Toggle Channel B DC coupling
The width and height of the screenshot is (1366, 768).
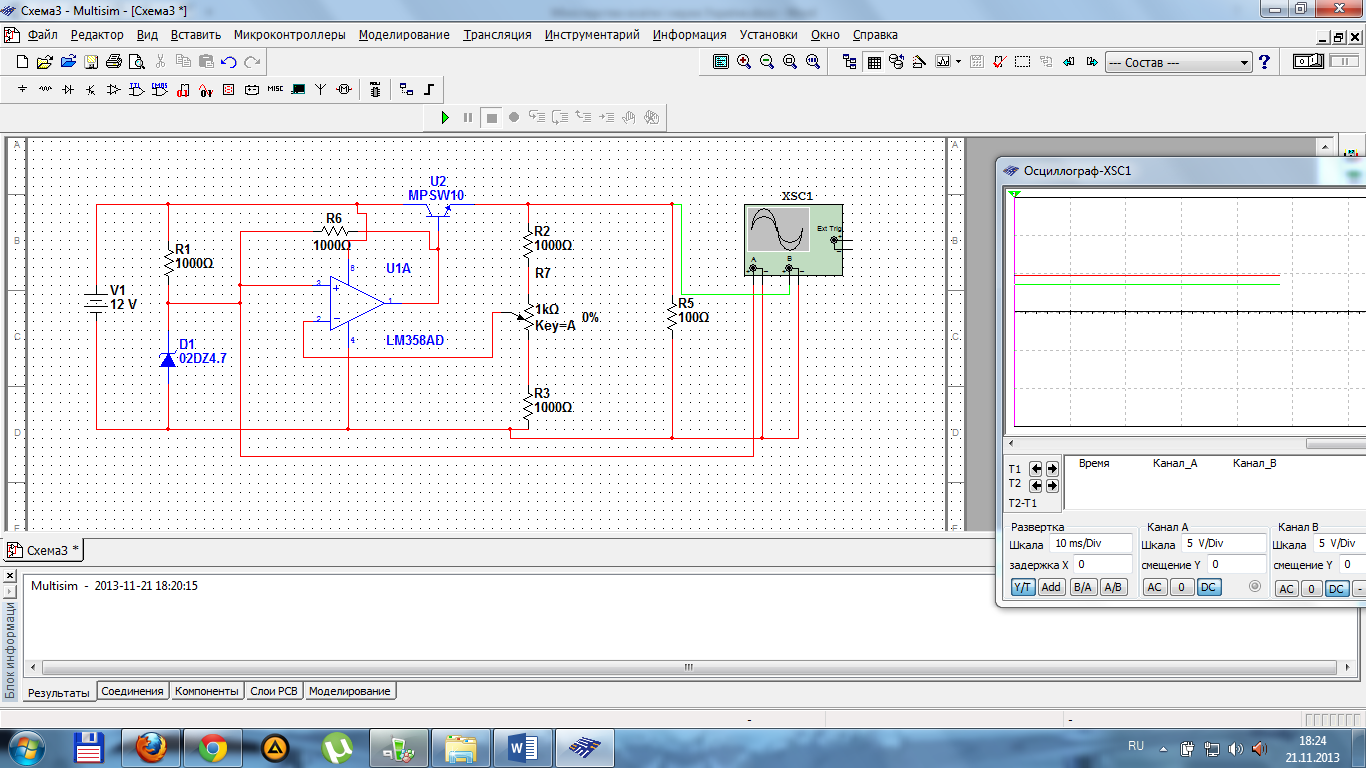click(1336, 589)
